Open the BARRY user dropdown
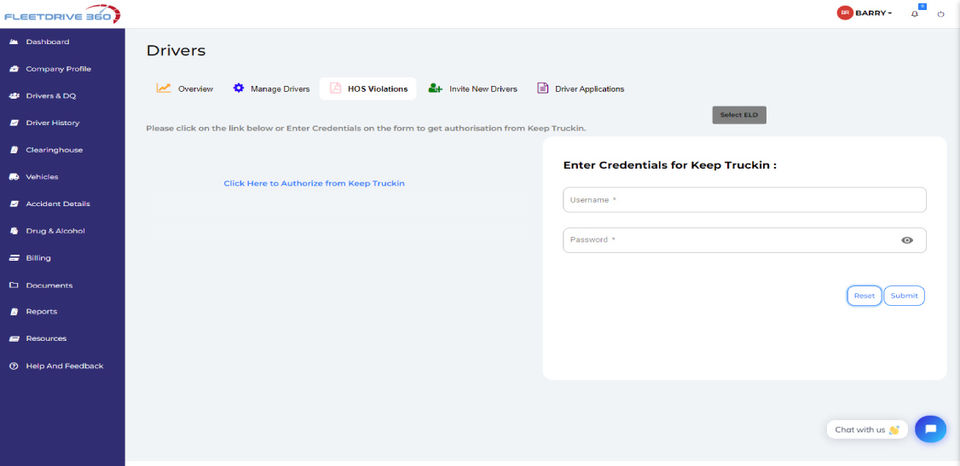Viewport: 960px width, 466px height. tap(873, 13)
